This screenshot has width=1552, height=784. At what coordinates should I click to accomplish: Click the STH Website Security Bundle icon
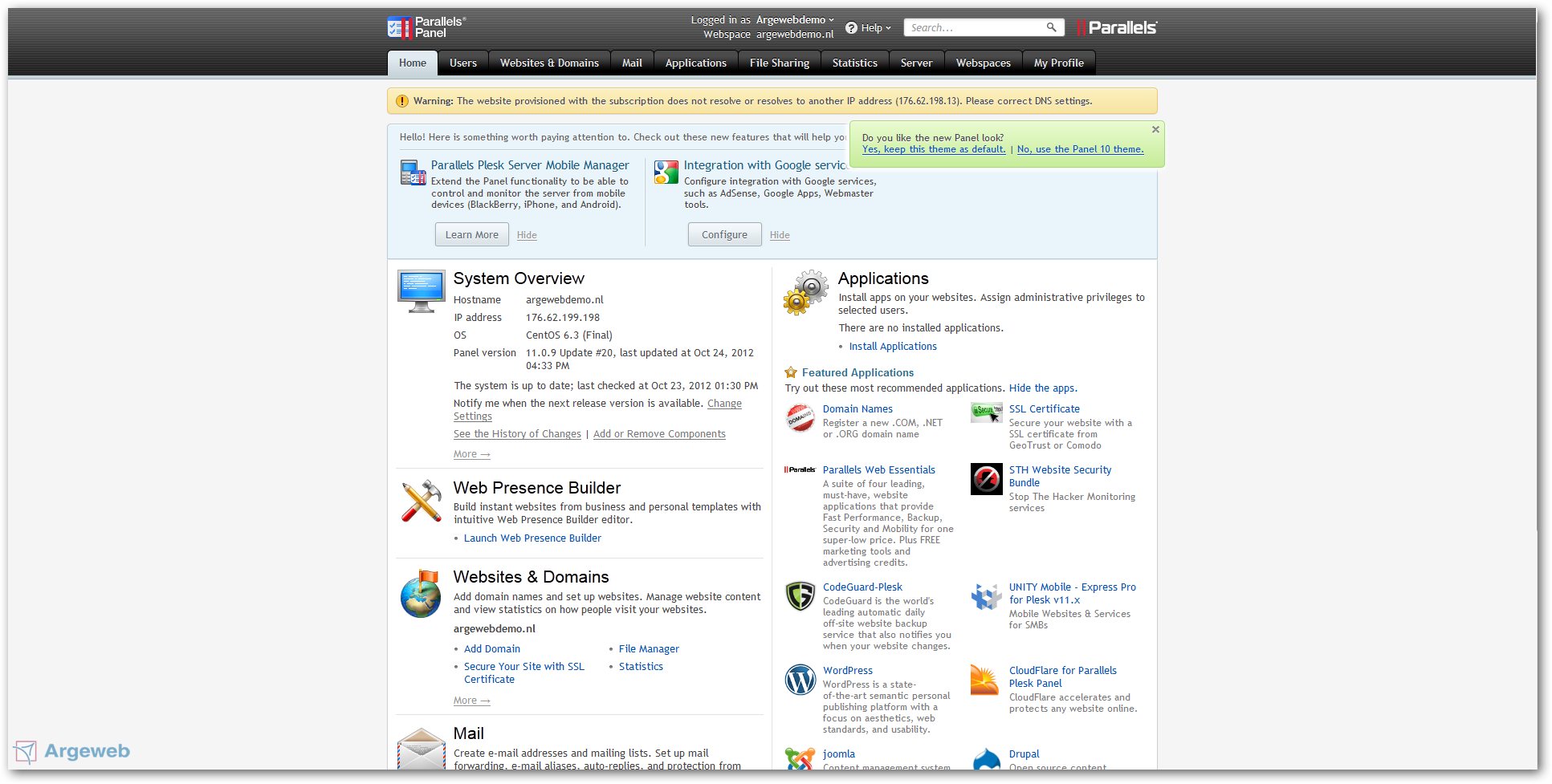pos(986,479)
